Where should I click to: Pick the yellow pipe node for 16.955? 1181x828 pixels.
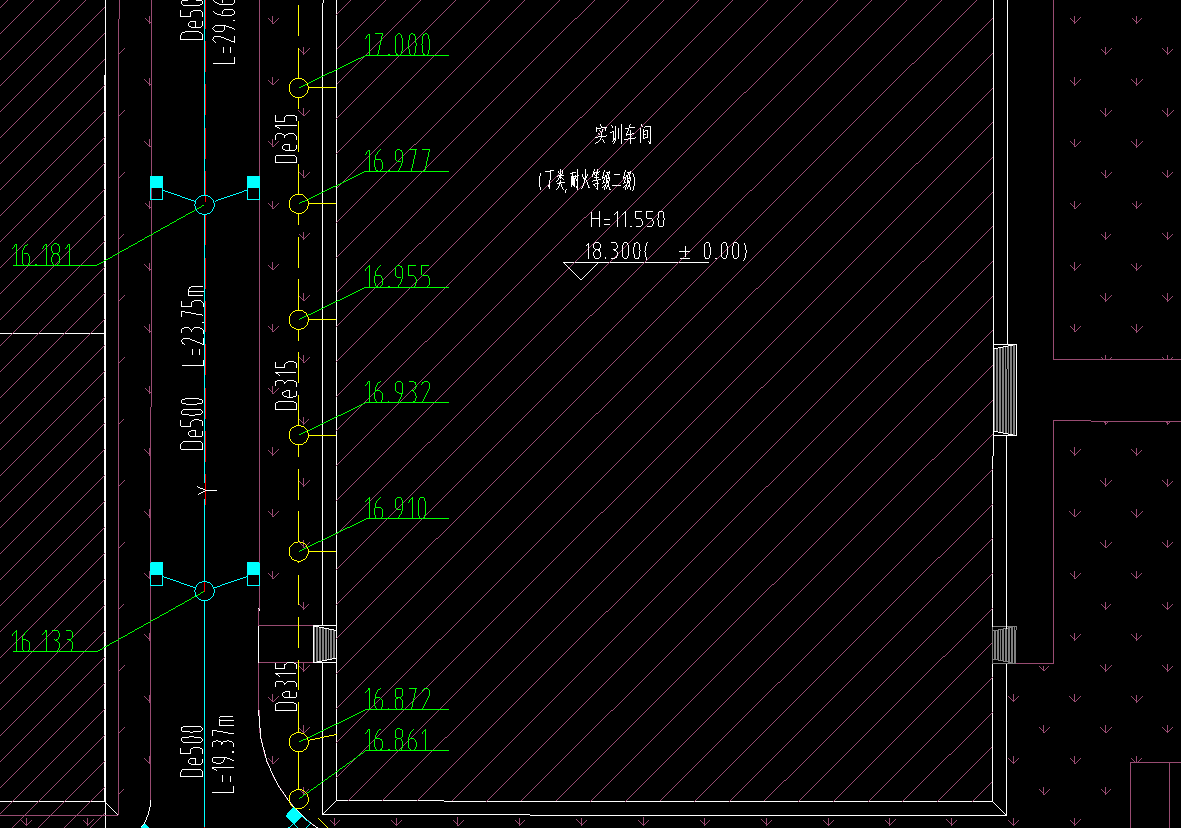pos(299,319)
